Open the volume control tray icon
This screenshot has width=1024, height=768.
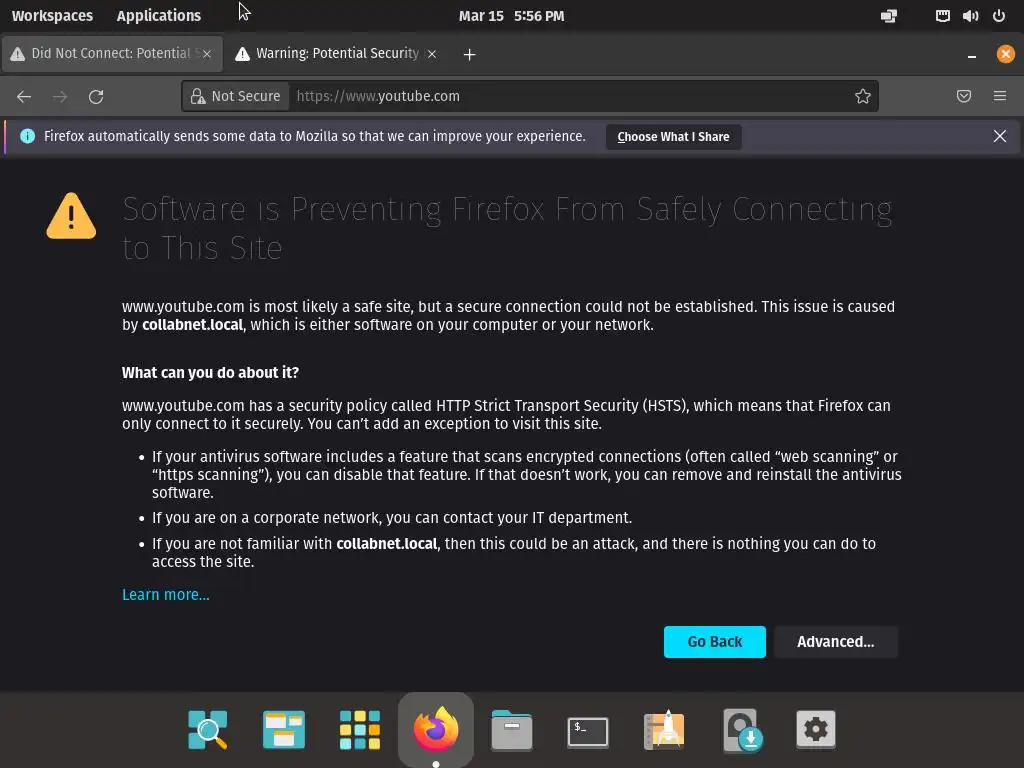pos(970,16)
